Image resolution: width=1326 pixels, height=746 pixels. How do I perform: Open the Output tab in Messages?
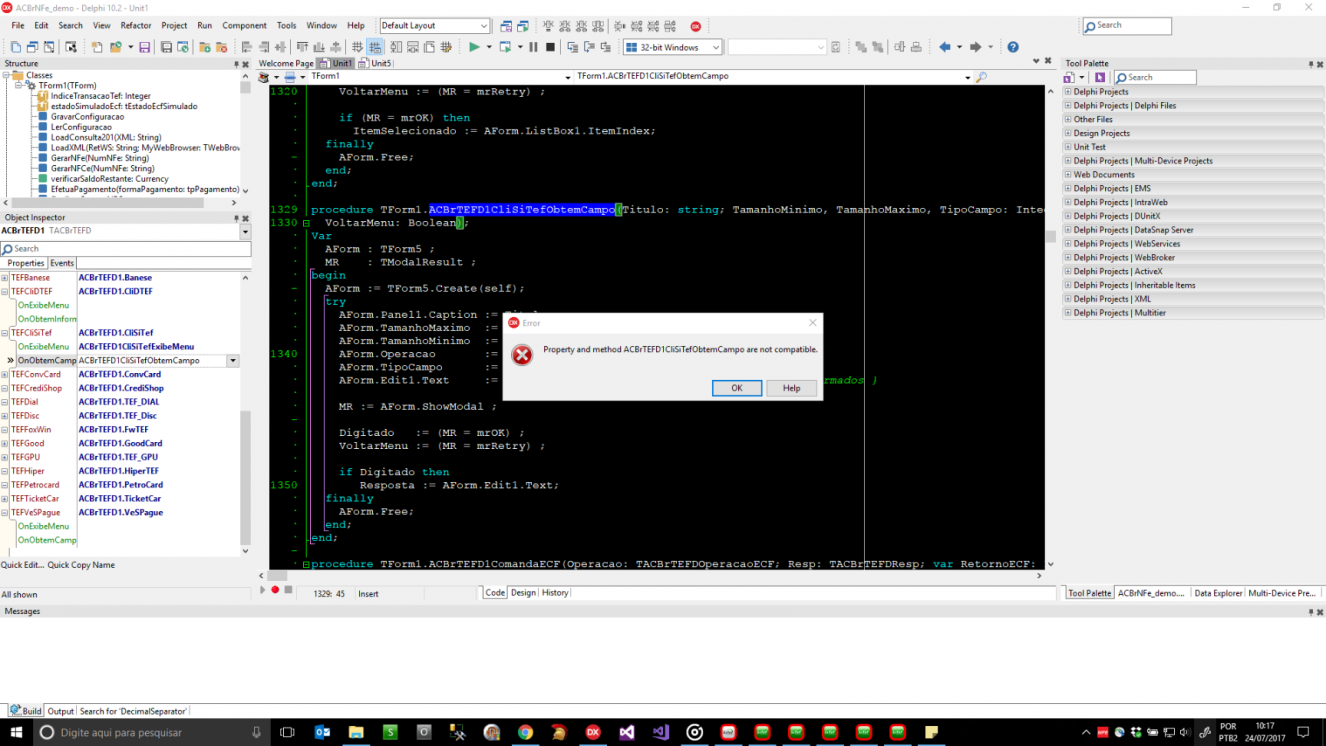(x=61, y=711)
